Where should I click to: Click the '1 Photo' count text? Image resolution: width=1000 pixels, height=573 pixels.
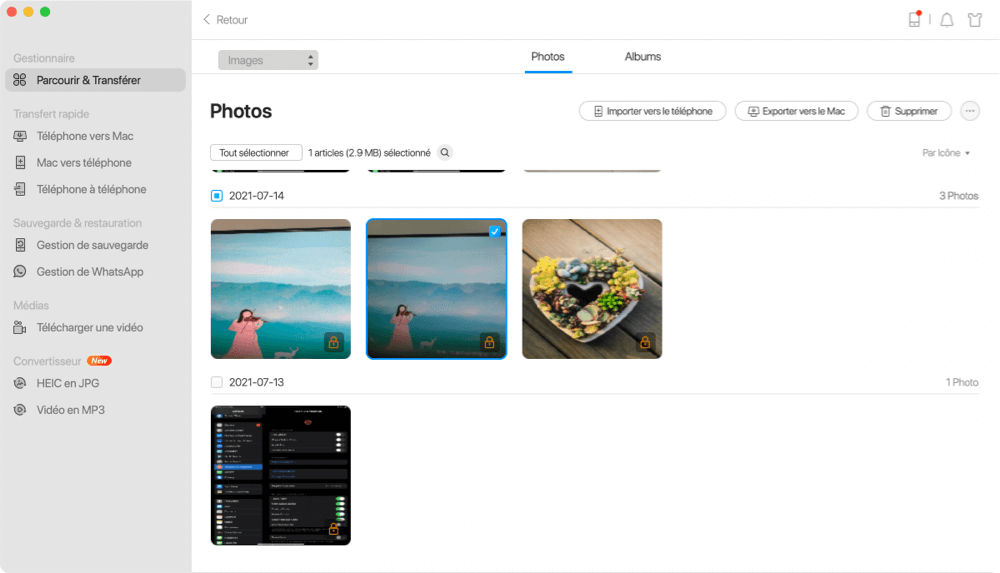click(962, 382)
